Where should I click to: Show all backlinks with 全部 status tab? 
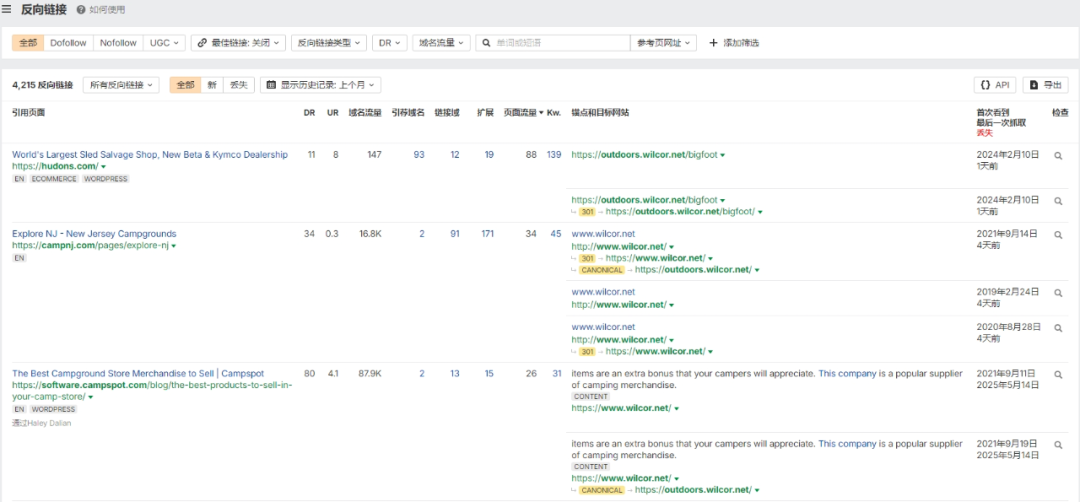[185, 85]
